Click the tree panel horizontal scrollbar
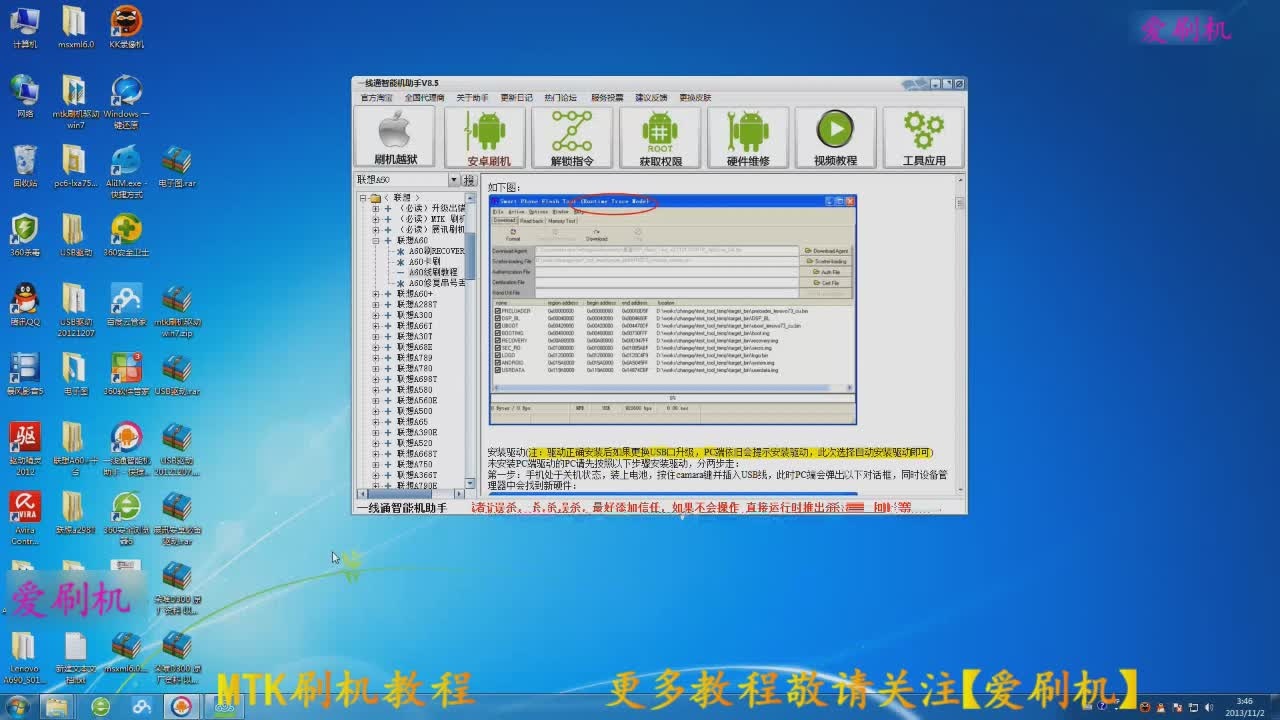 (x=412, y=494)
